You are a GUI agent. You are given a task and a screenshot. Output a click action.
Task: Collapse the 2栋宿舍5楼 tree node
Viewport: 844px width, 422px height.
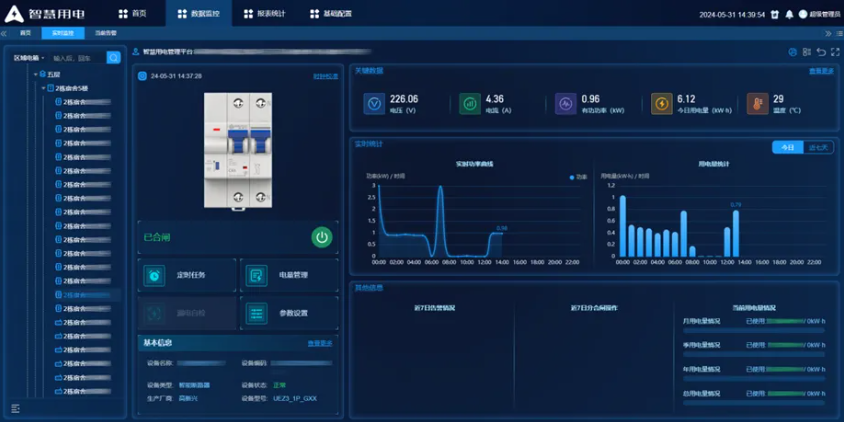pos(44,88)
